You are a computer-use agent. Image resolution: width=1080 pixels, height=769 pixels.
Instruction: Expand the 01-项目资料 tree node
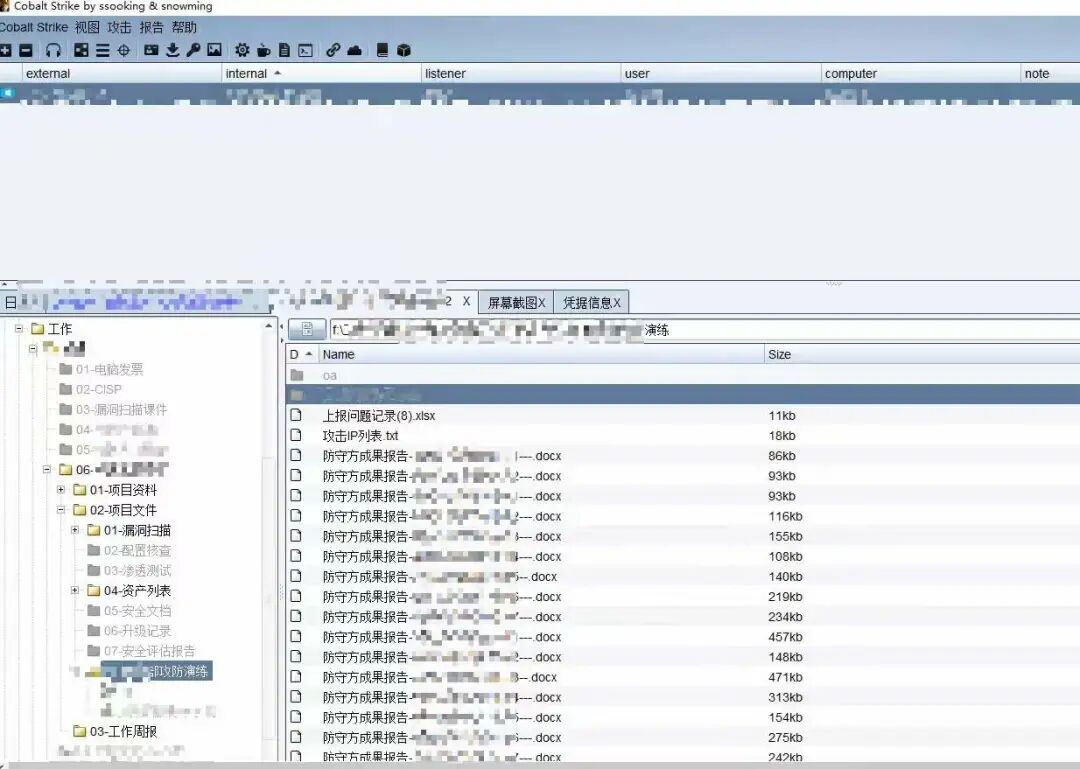tap(61, 490)
